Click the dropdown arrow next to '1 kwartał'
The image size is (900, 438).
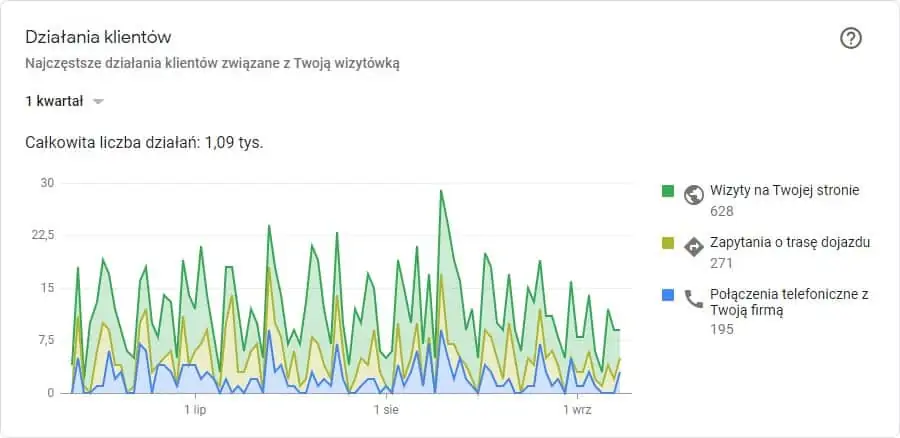[x=98, y=102]
